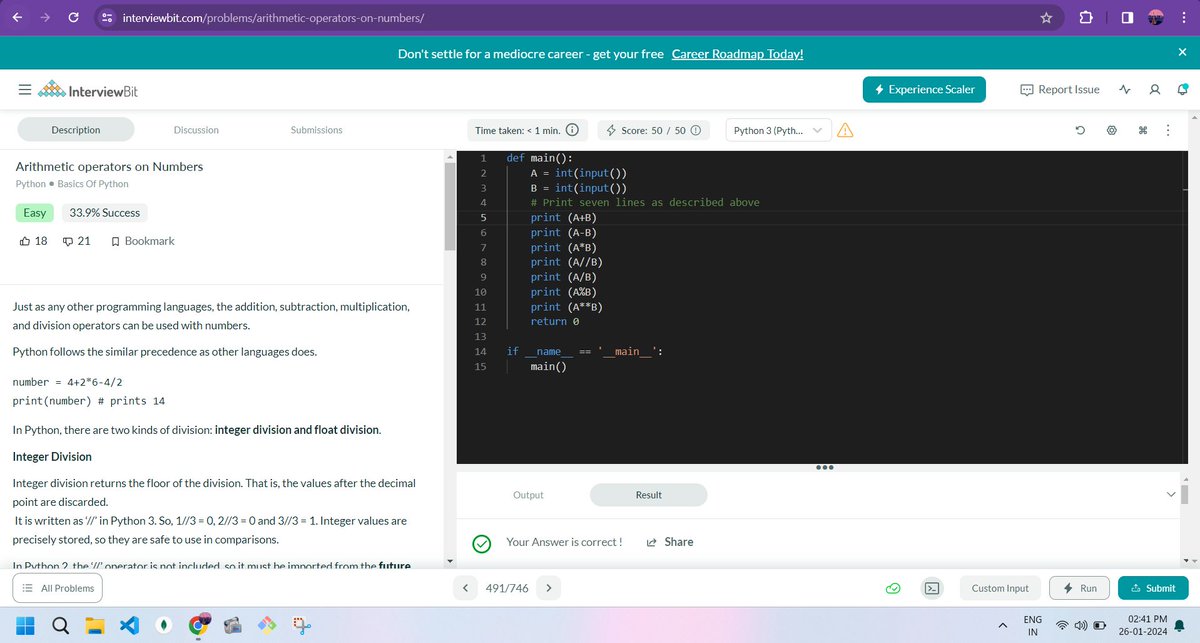Click the Python breadcrumb link
The width and height of the screenshot is (1200, 643).
(31, 184)
